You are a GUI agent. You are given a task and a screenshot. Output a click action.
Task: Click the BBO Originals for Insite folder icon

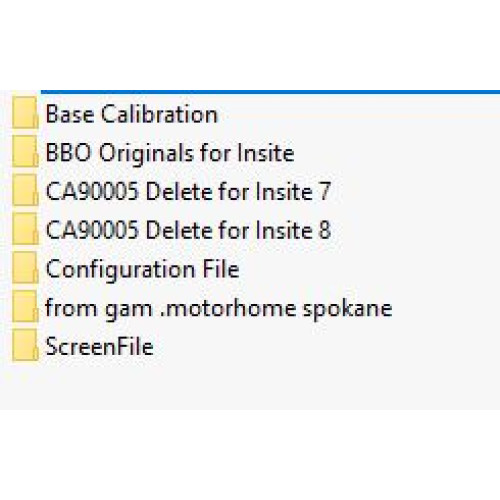25,151
